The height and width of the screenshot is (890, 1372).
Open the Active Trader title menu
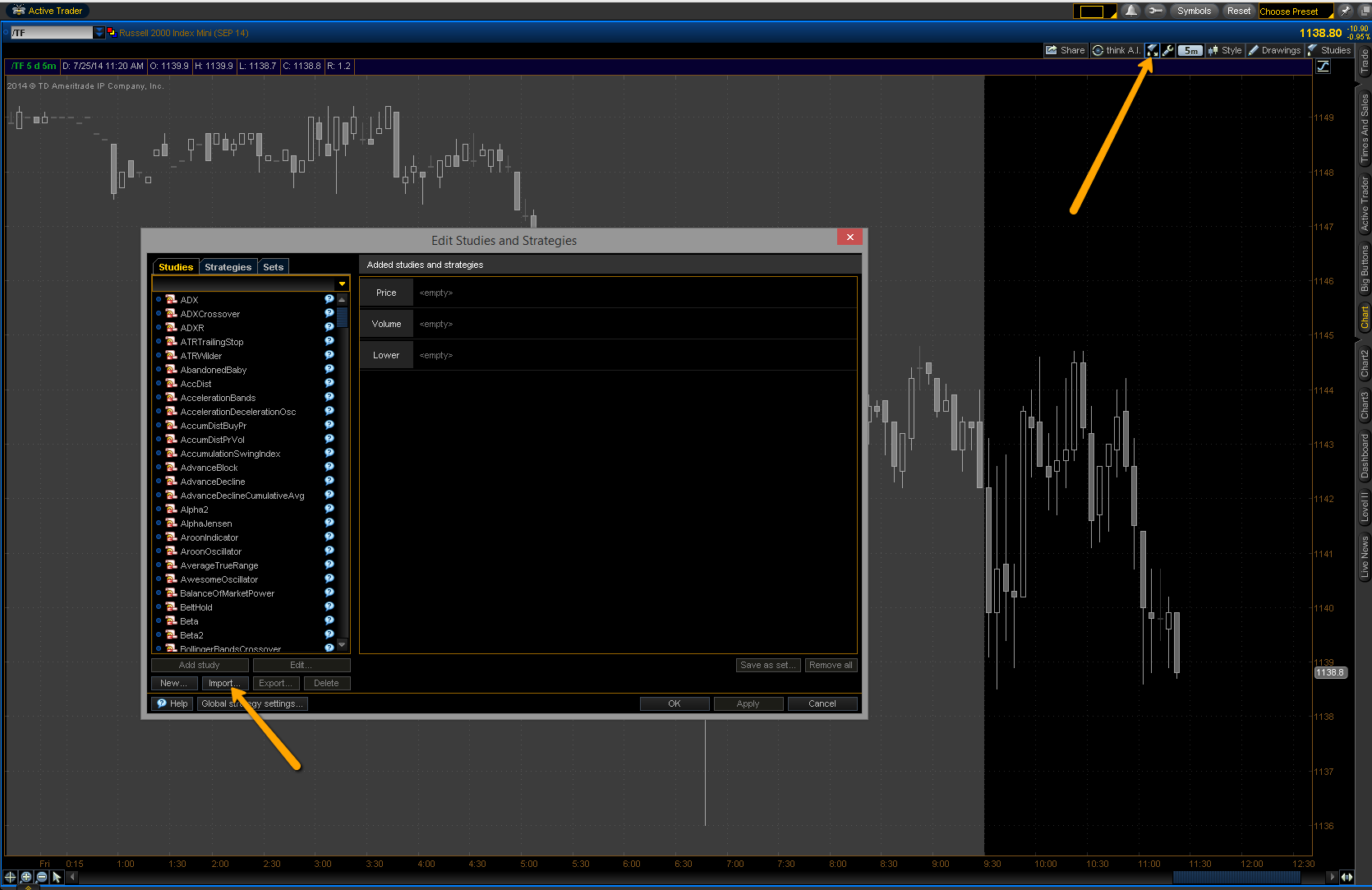tap(48, 11)
